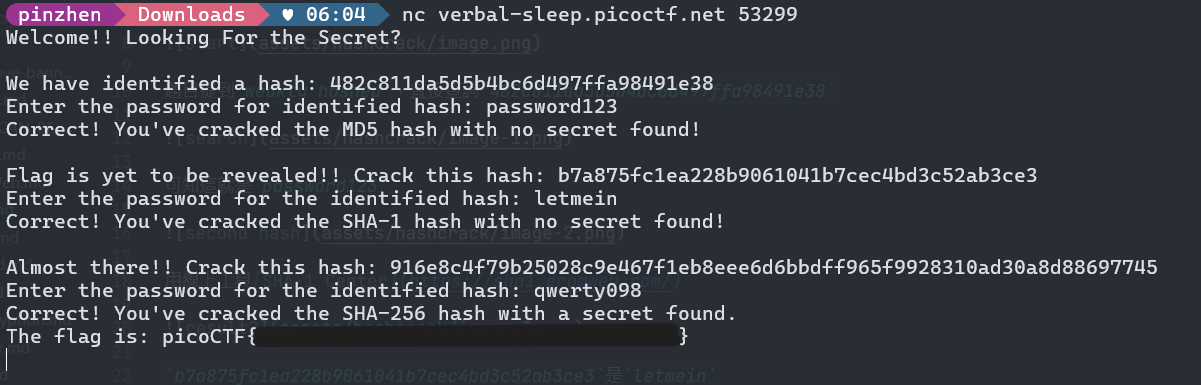Image resolution: width=1201 pixels, height=385 pixels.
Task: Click the Welcome!! Looking For the Secret line
Action: click(203, 38)
